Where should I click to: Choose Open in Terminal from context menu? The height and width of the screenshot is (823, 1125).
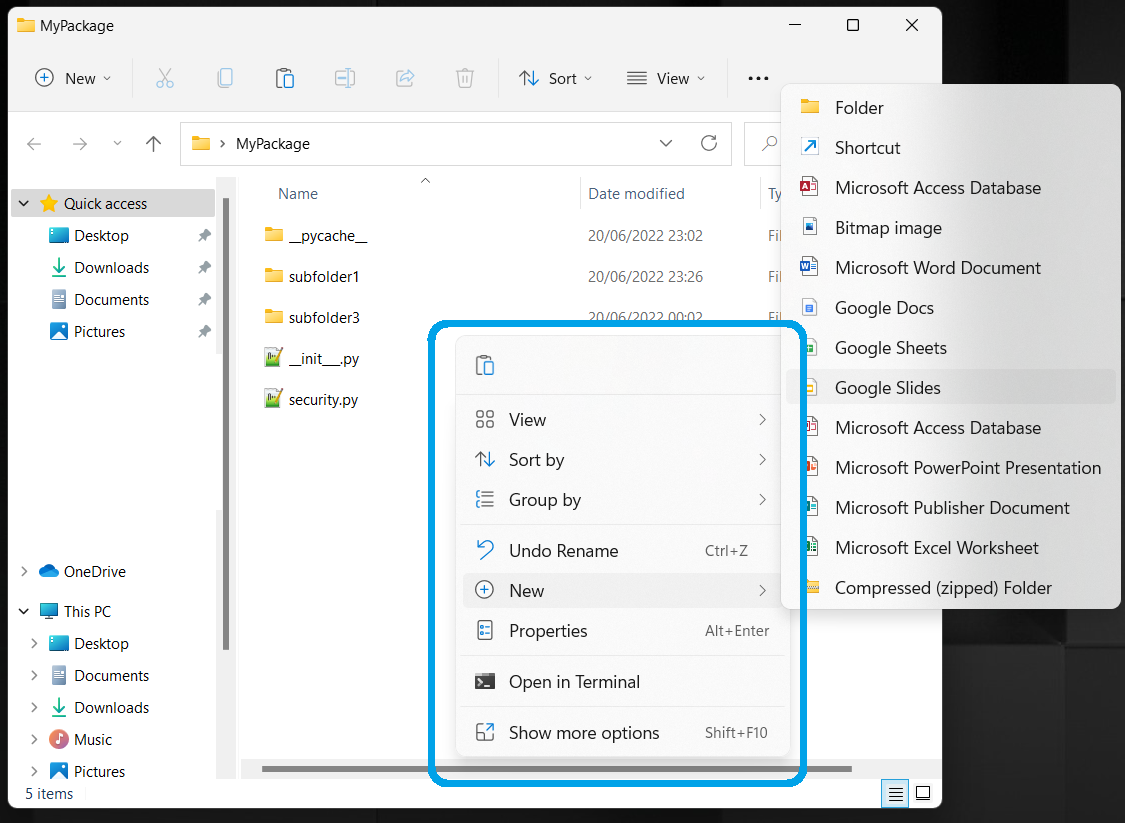(x=574, y=682)
